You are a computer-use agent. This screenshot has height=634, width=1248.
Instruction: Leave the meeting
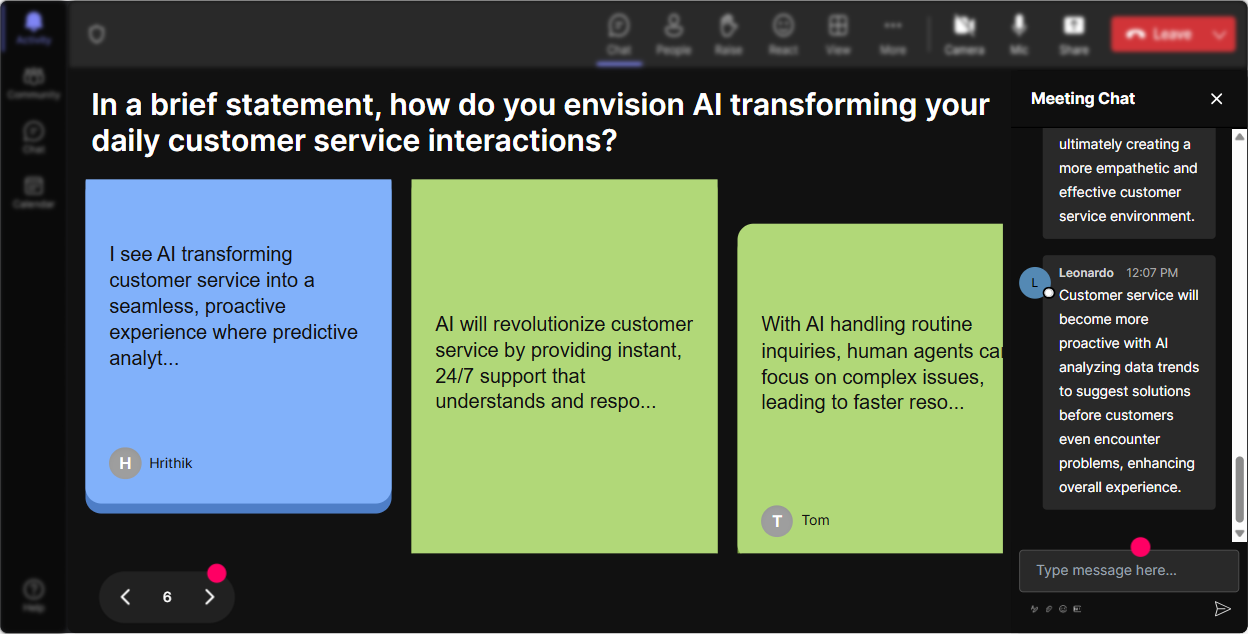click(1159, 34)
